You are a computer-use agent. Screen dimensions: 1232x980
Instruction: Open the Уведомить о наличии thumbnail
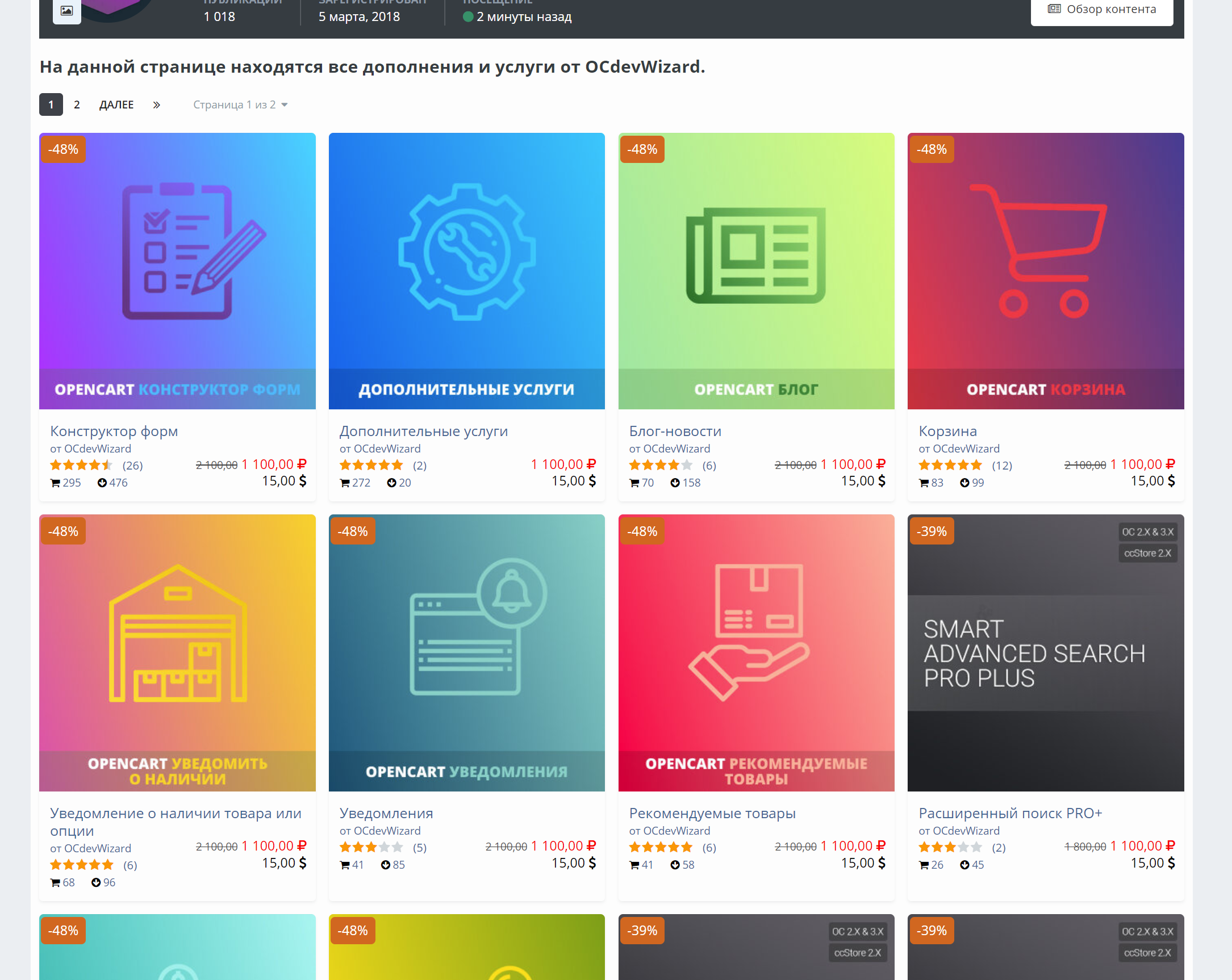pyautogui.click(x=177, y=653)
